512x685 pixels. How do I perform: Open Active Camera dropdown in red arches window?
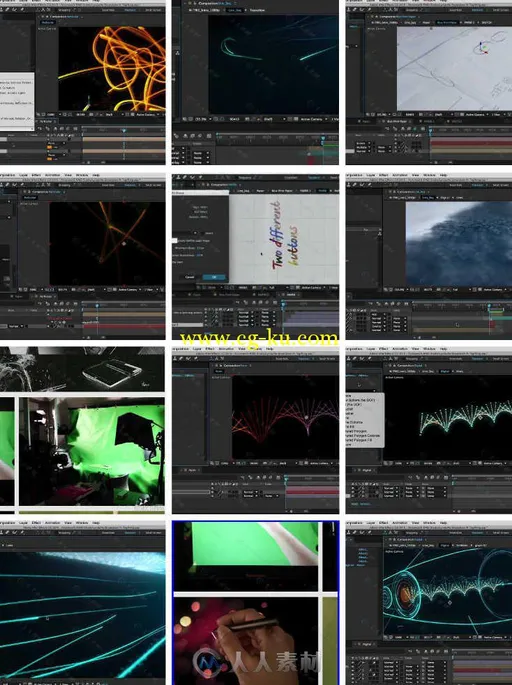(320, 463)
